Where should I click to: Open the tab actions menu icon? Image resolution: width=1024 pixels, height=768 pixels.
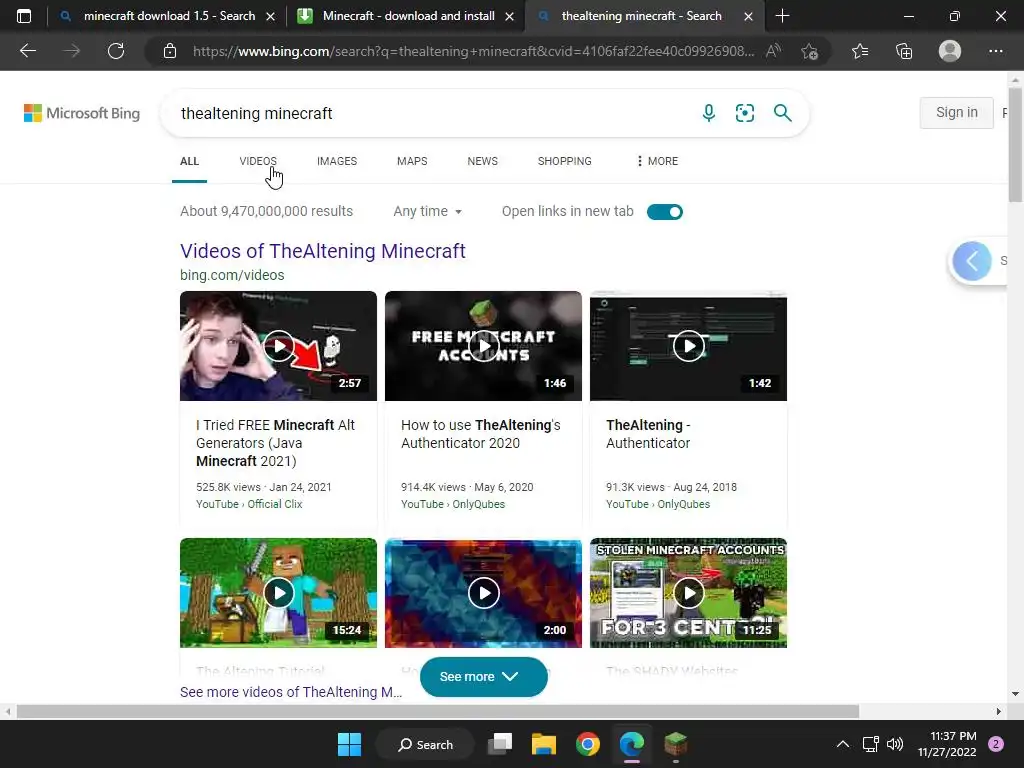[x=24, y=16]
